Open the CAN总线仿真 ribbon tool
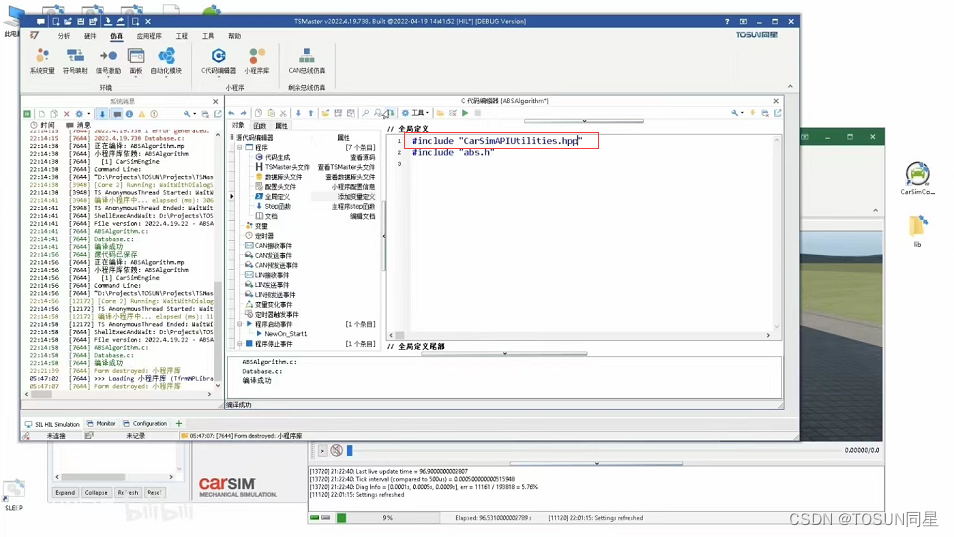The height and width of the screenshot is (537, 954). click(307, 61)
